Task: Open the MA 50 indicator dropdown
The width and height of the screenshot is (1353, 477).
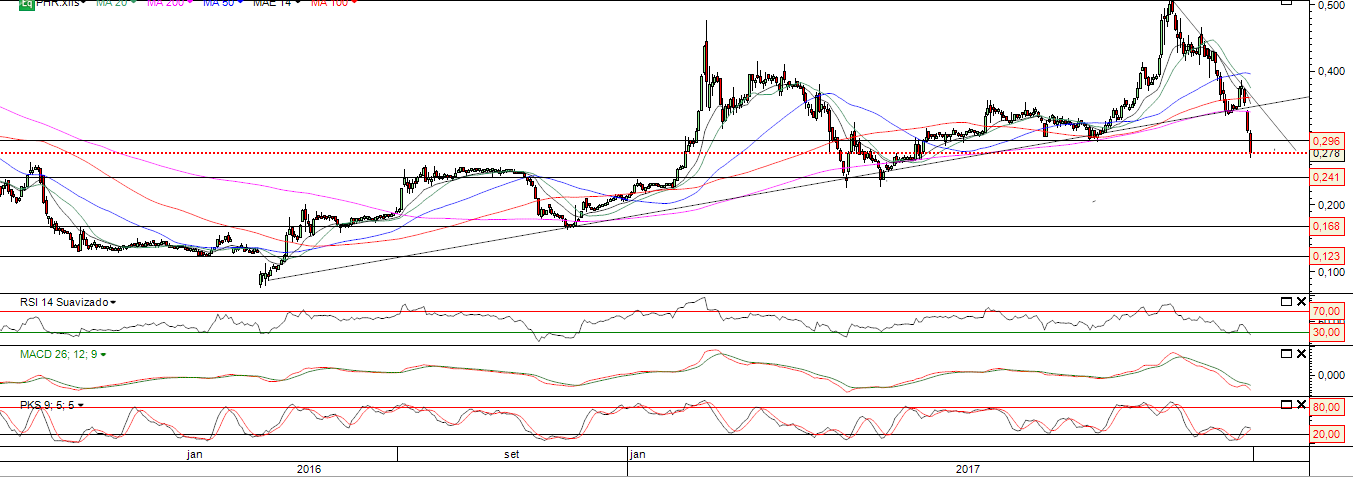Action: coord(242,2)
